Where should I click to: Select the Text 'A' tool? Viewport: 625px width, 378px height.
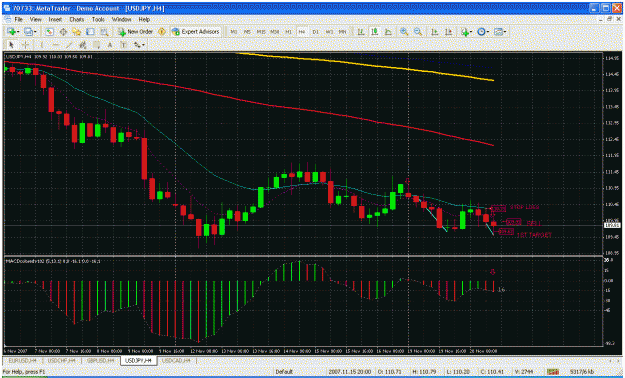tap(110, 45)
